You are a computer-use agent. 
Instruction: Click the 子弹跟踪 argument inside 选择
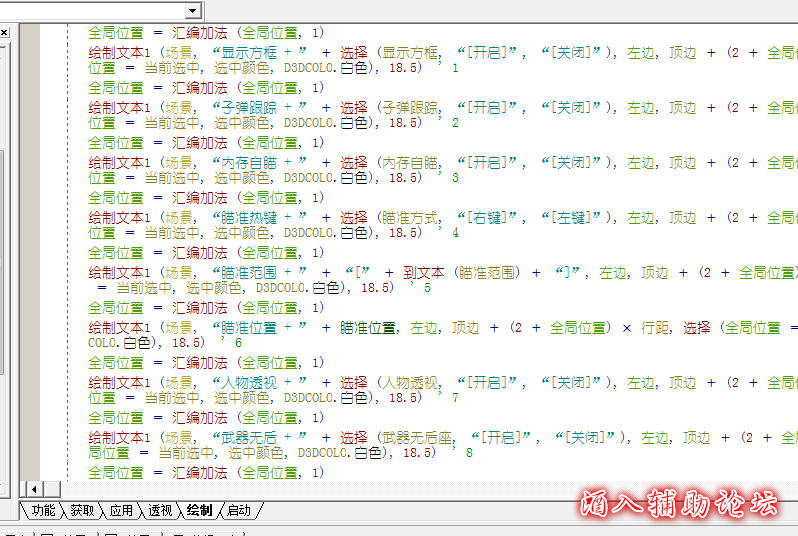(410, 107)
